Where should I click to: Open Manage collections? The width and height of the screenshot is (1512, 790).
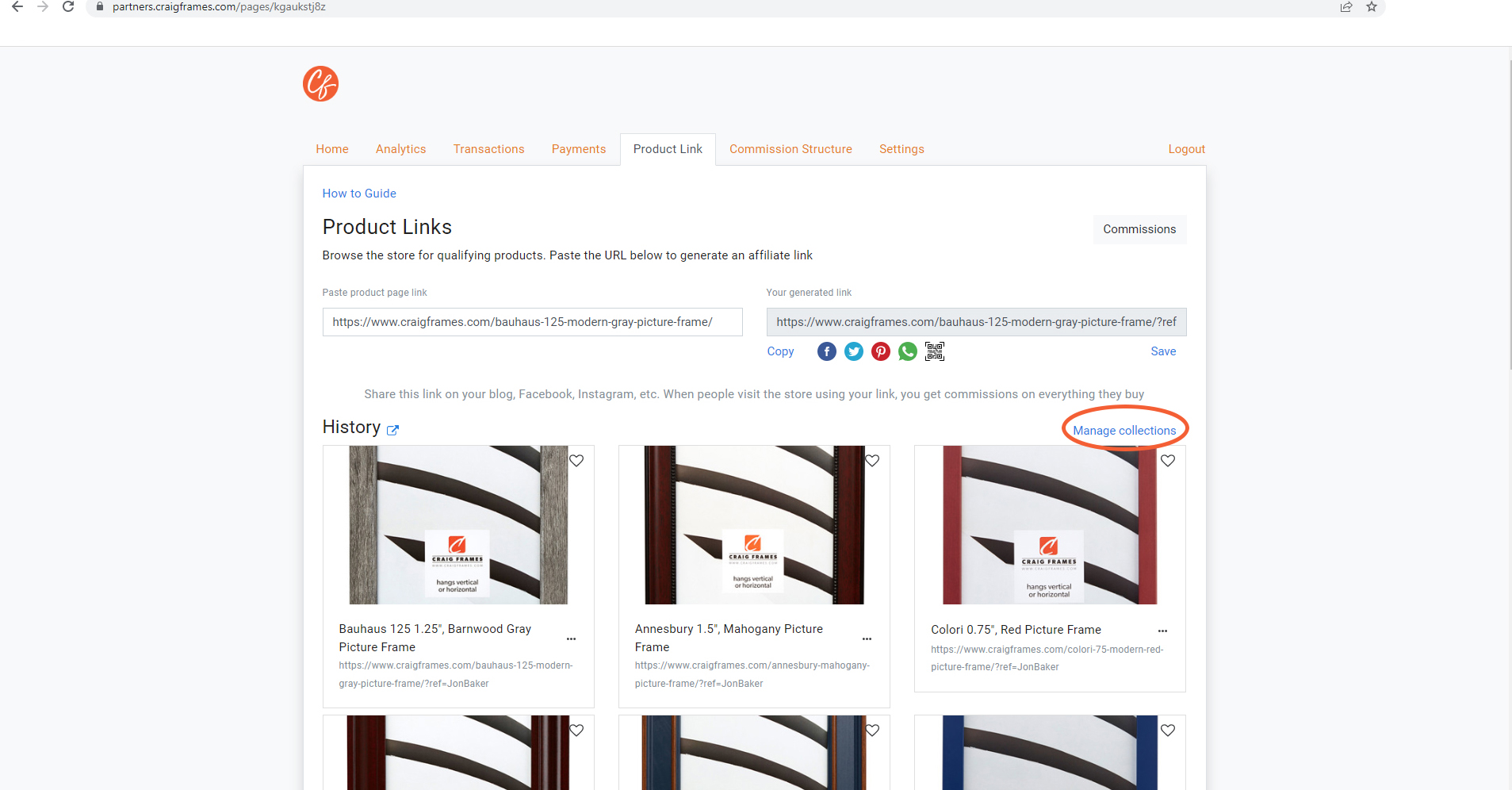1124,431
